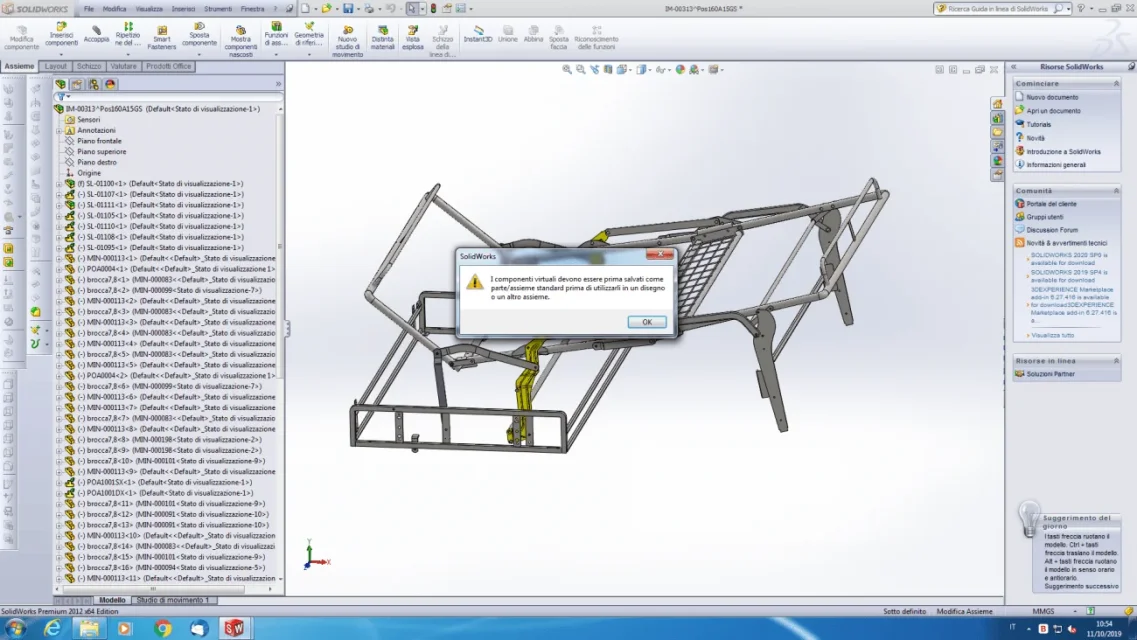Screen dimensions: 1137x640
Task: Open the Smart Fasteners tool
Action: (x=162, y=37)
